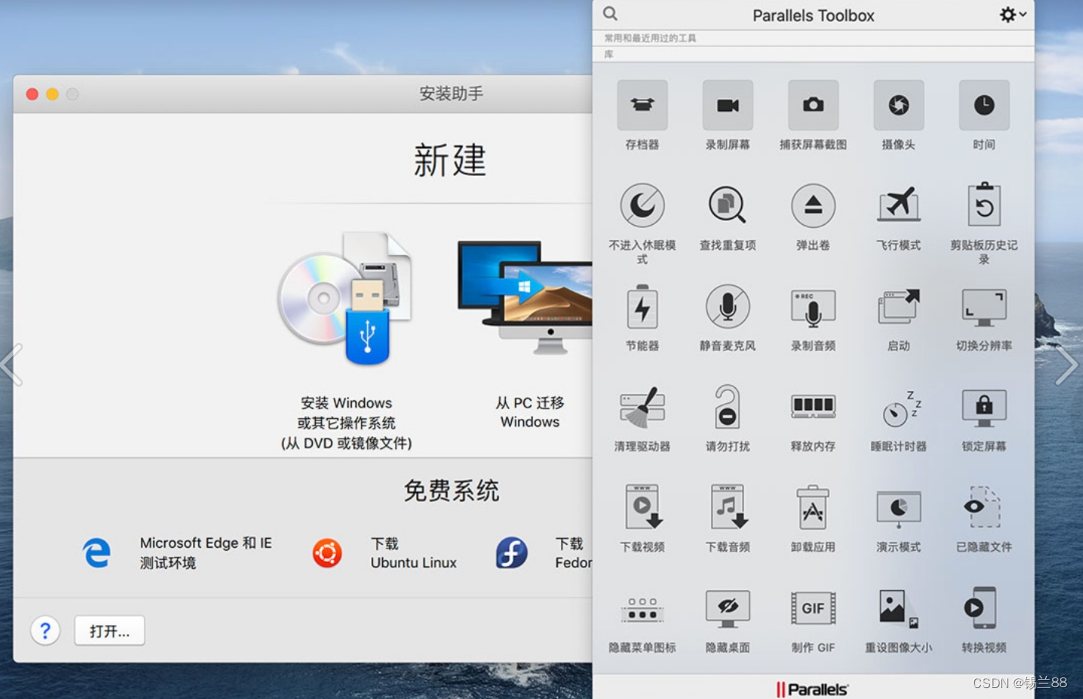Click Free Memory (释放内存) icon
This screenshot has width=1083, height=699.
pyautogui.click(x=813, y=406)
